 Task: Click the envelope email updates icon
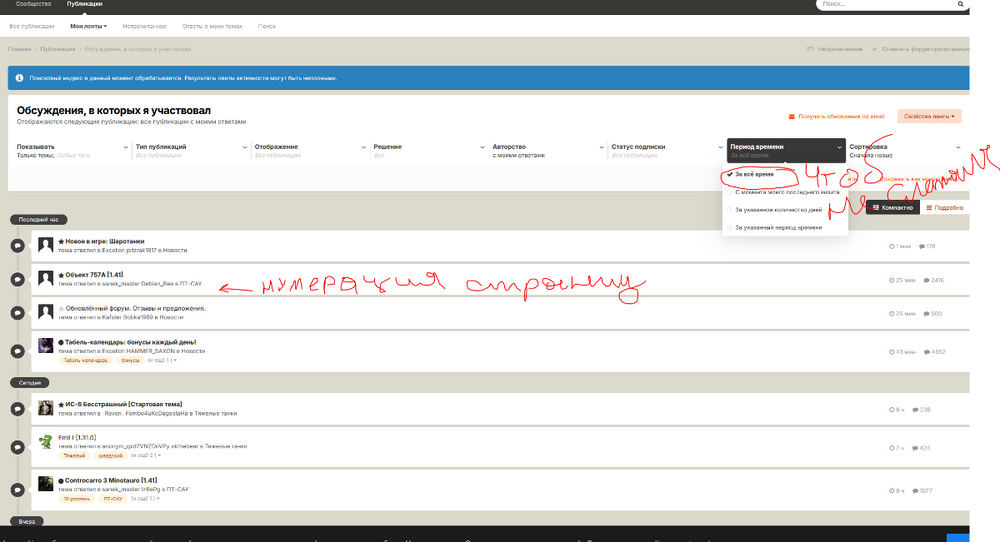pos(791,117)
